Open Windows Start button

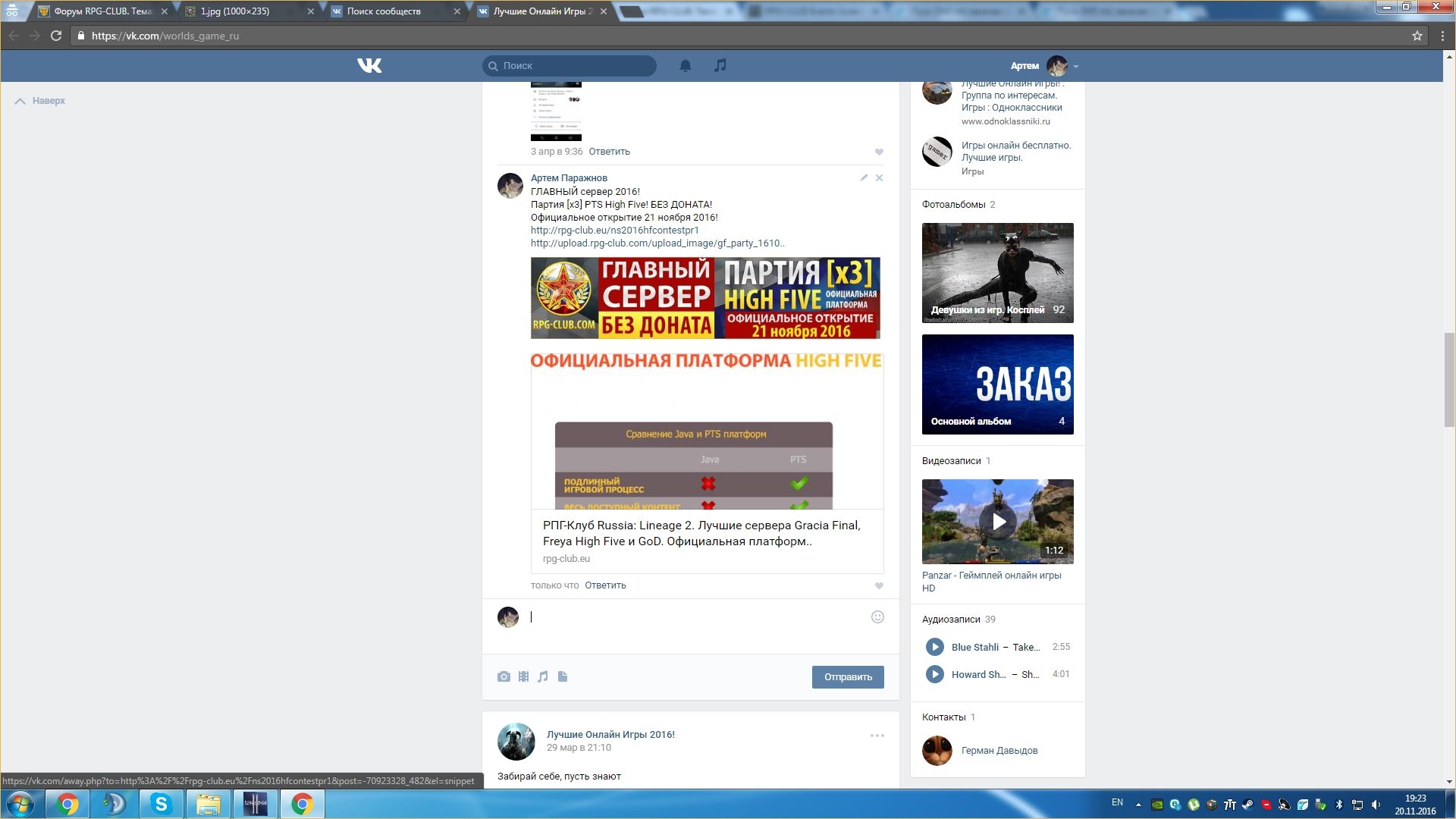click(x=20, y=804)
